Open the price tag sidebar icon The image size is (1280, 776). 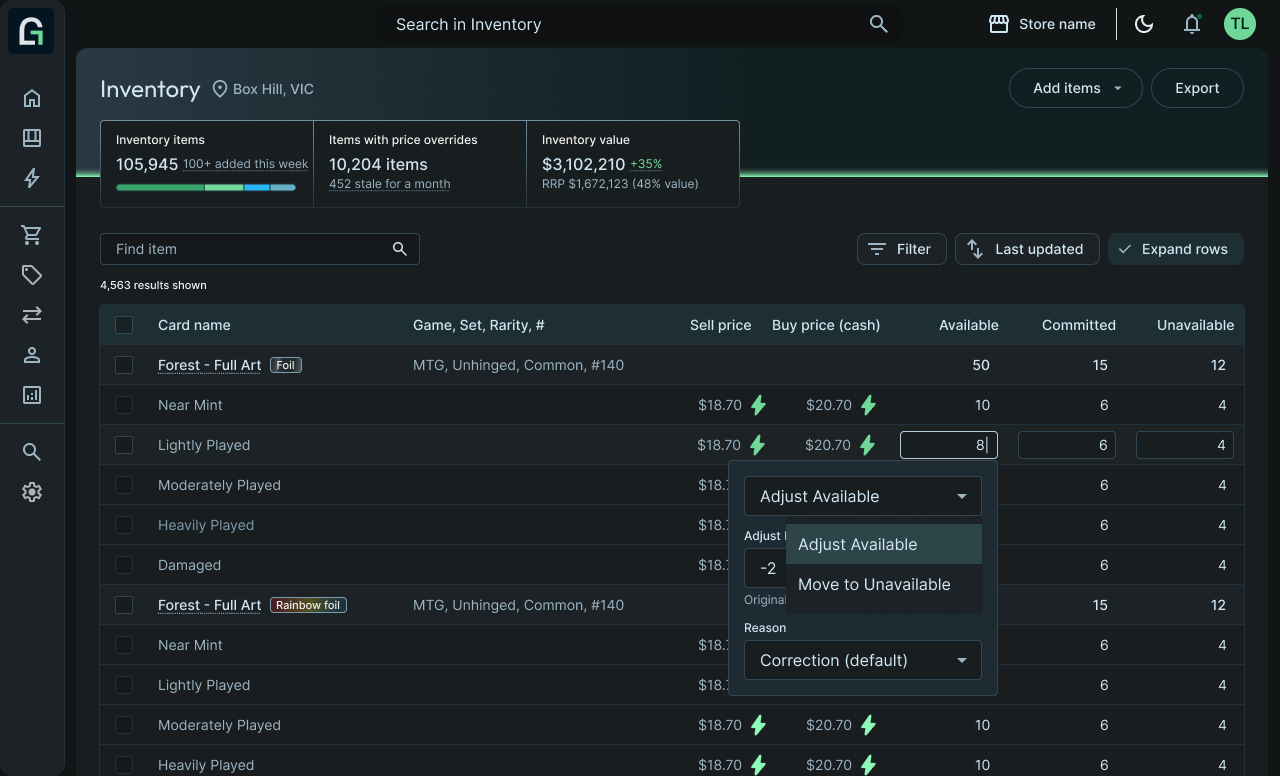[x=32, y=275]
